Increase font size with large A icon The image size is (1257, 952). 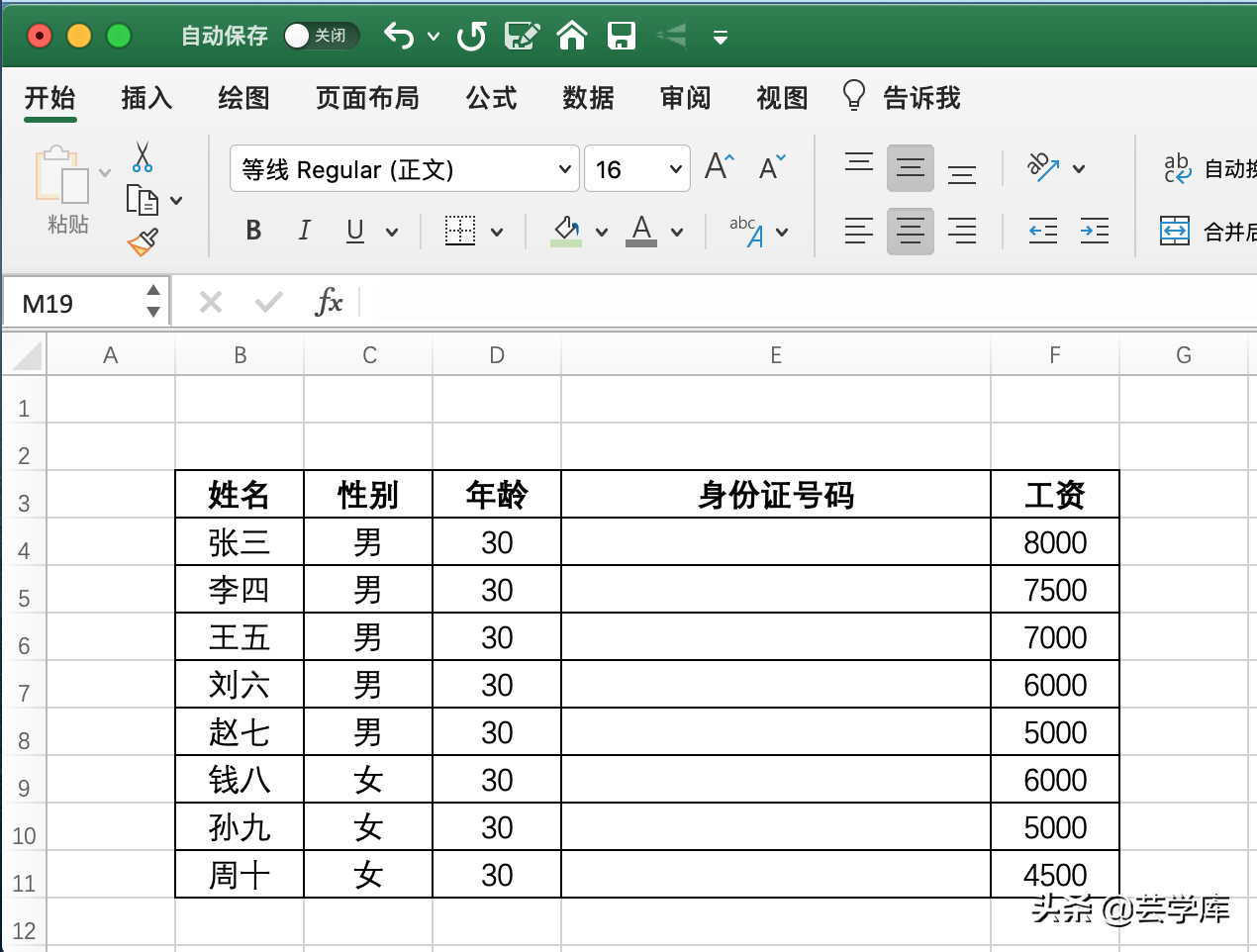coord(720,166)
